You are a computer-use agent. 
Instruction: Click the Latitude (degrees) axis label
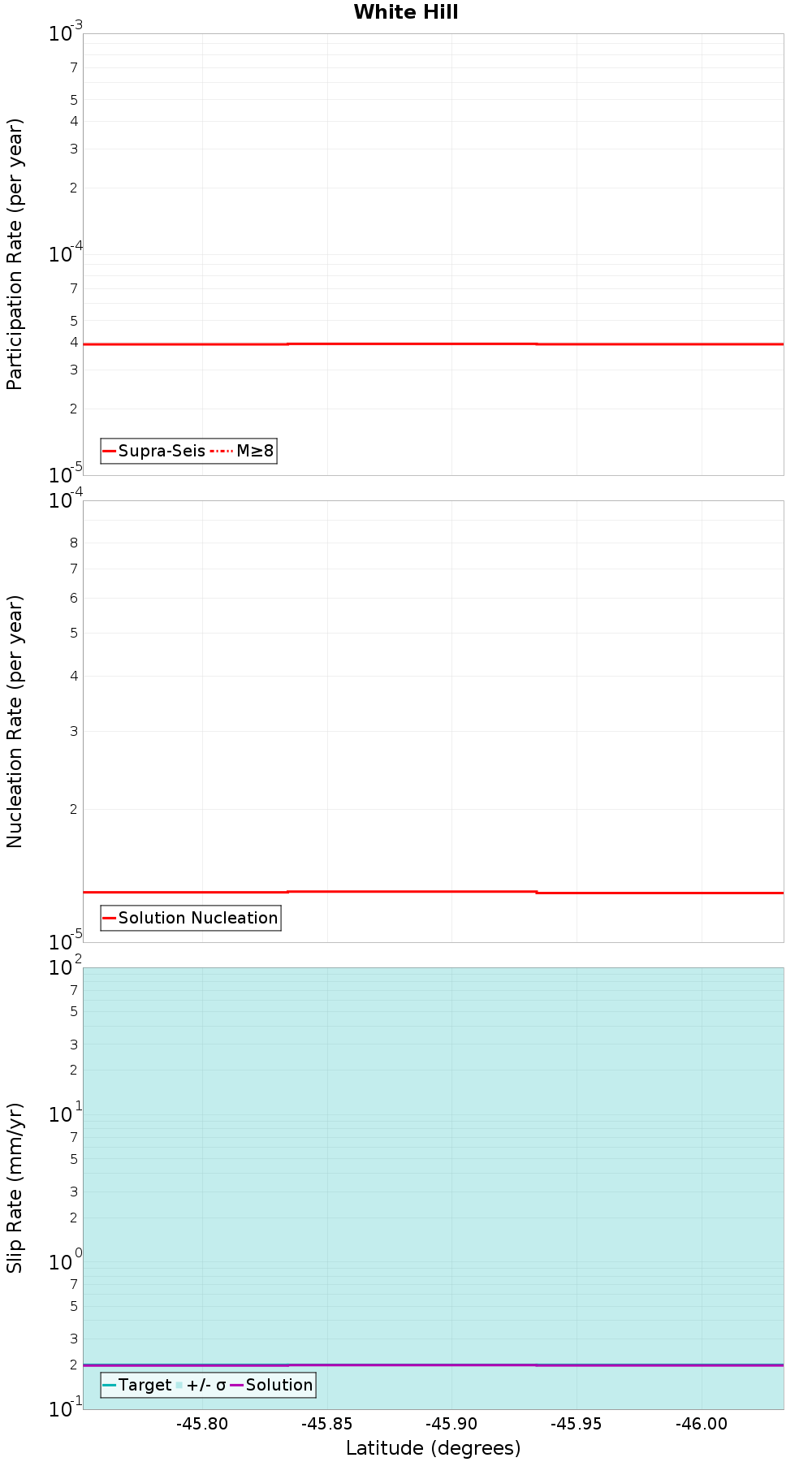pyautogui.click(x=433, y=1447)
